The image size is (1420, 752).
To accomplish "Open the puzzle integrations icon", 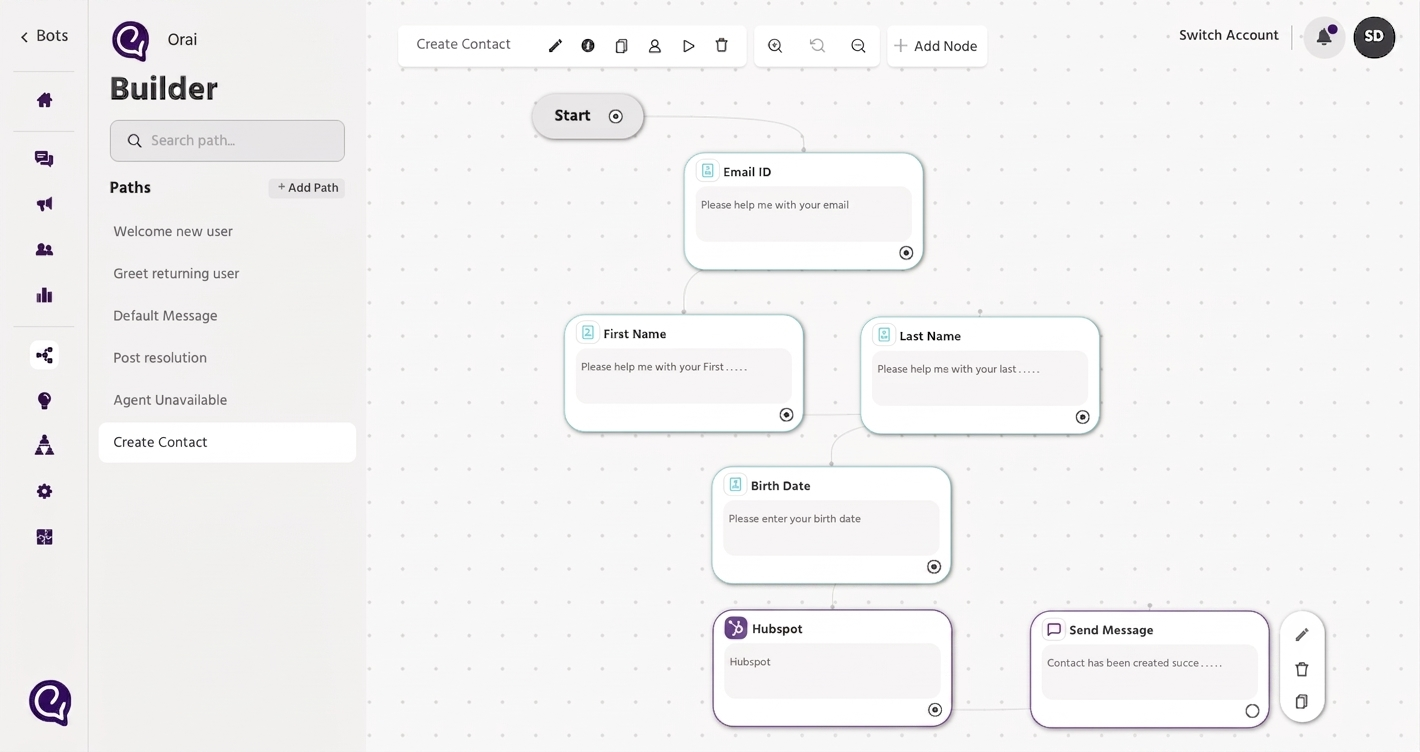I will tap(44, 537).
